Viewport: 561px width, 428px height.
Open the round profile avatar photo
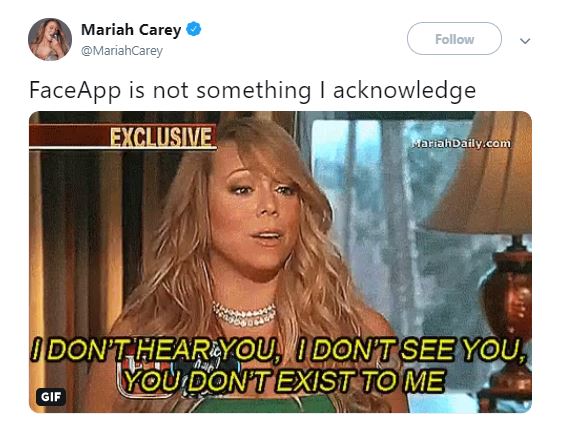tap(50, 39)
